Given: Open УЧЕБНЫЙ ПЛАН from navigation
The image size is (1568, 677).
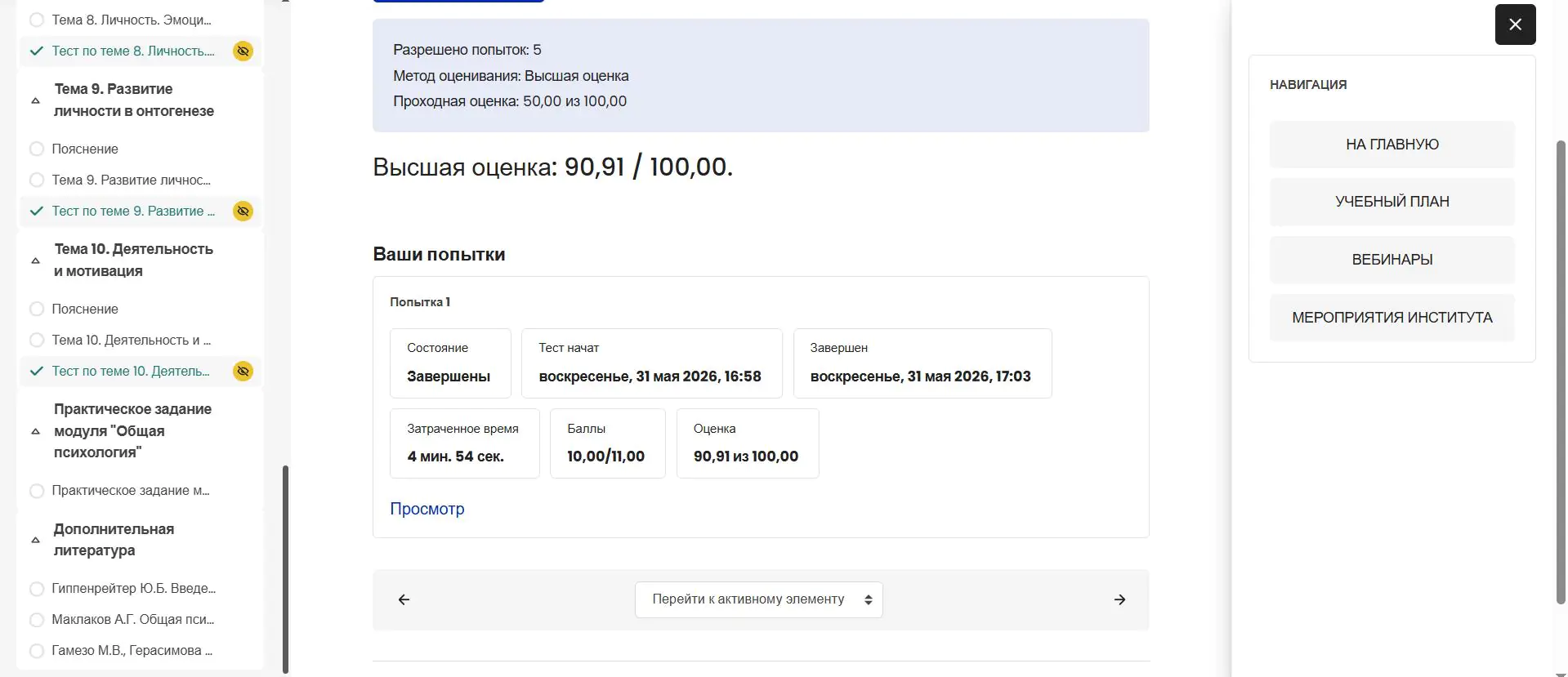Looking at the screenshot, I should [1392, 202].
